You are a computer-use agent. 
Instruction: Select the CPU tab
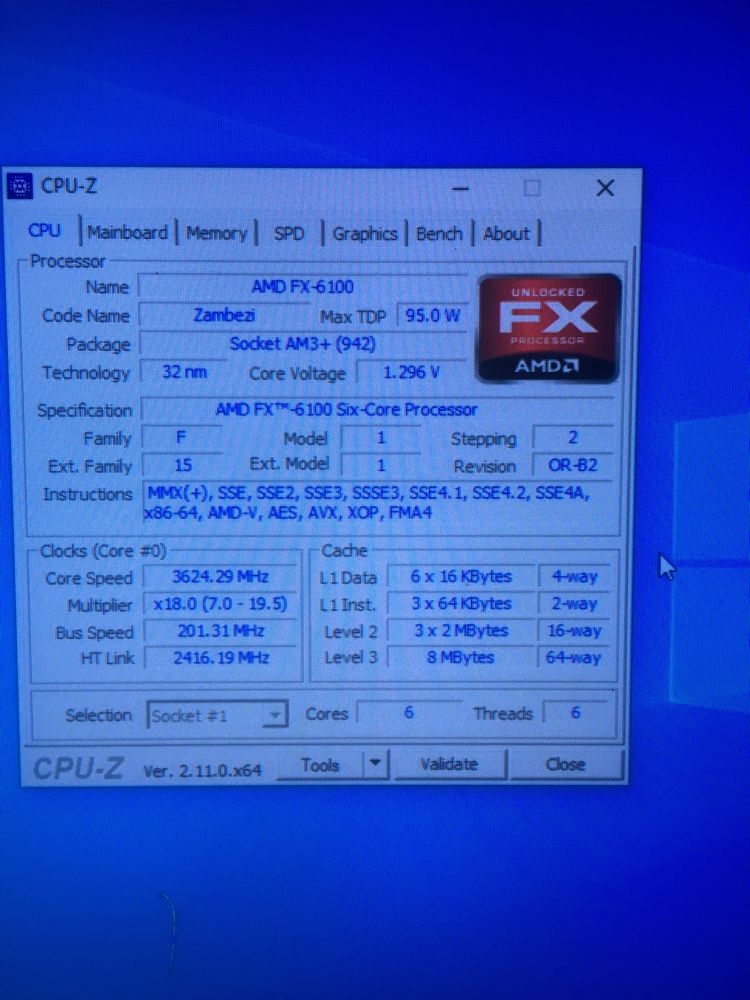tap(44, 230)
